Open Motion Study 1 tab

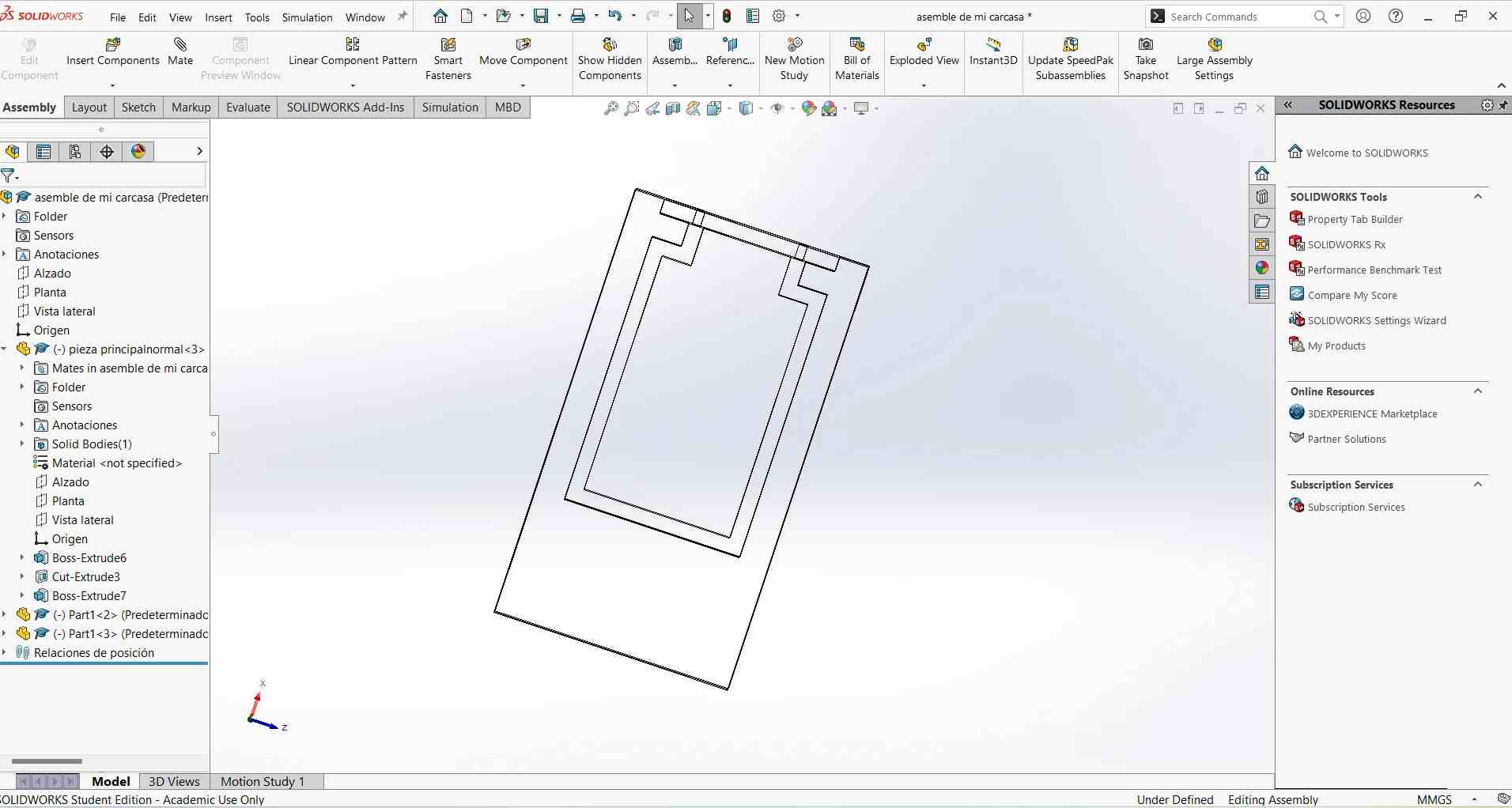tap(263, 782)
